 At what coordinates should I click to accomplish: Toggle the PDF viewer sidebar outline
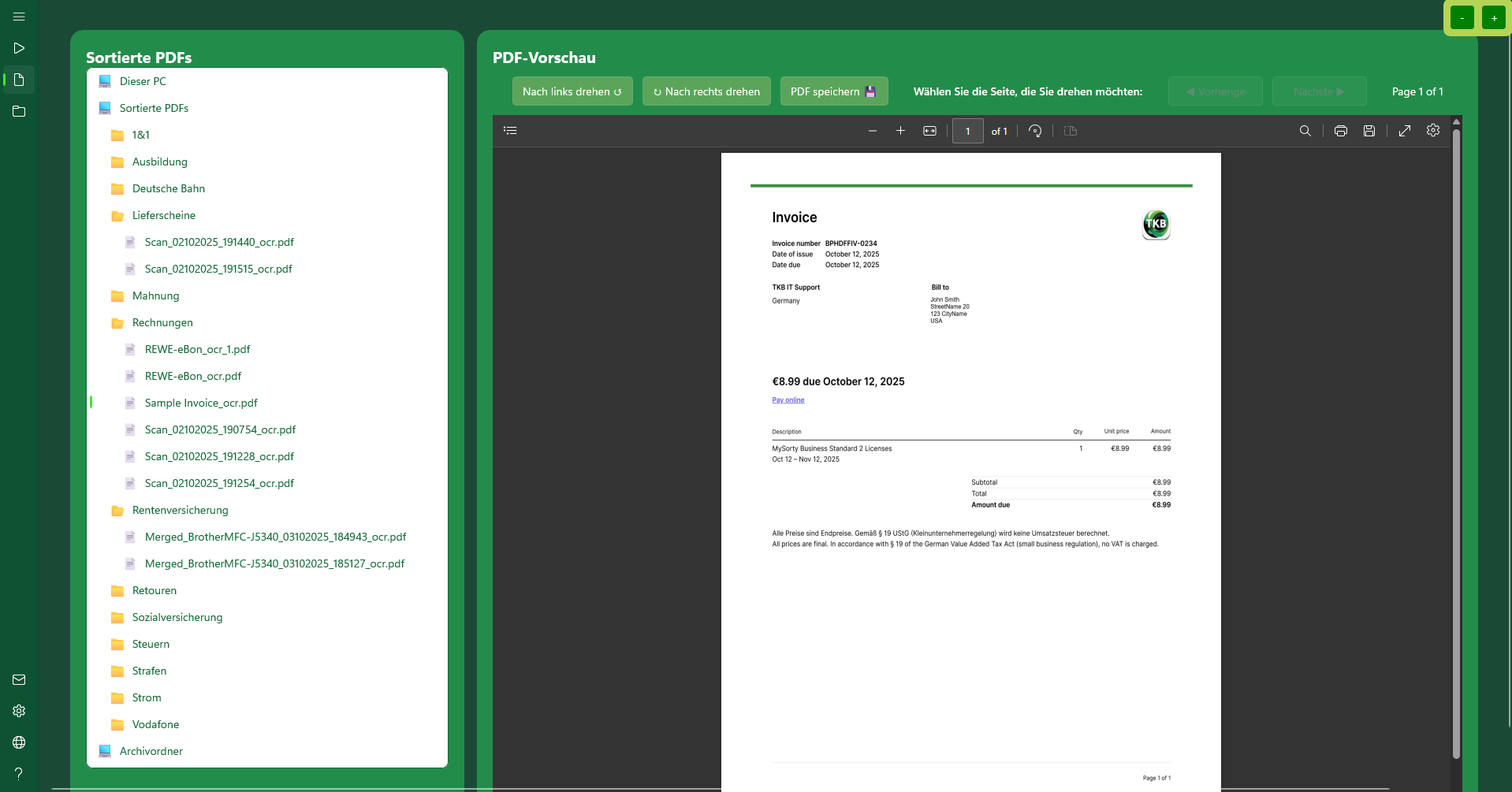coord(510,131)
